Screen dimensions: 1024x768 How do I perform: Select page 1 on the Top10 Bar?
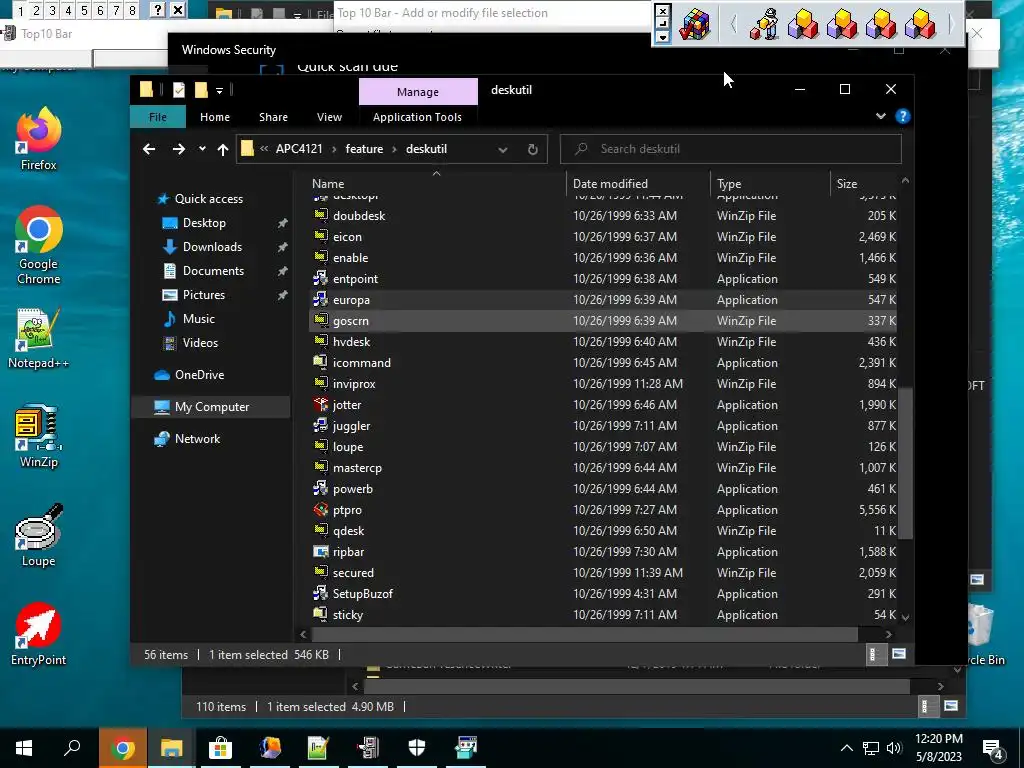21,10
